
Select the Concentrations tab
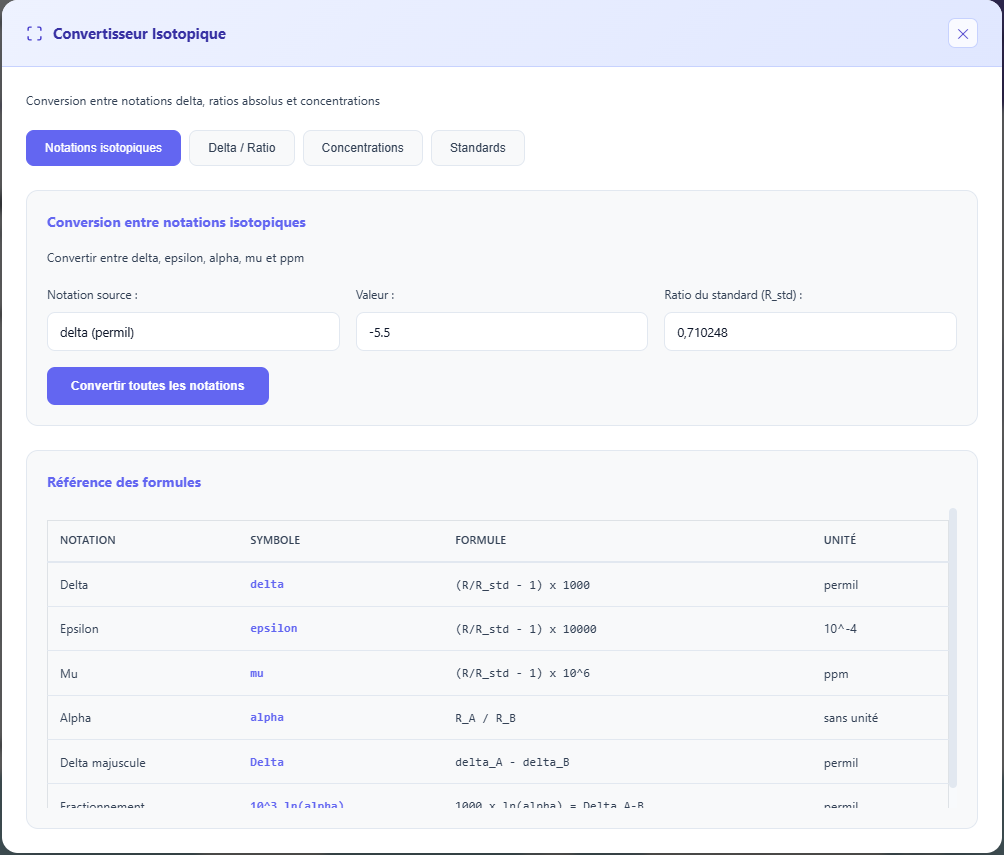(362, 148)
